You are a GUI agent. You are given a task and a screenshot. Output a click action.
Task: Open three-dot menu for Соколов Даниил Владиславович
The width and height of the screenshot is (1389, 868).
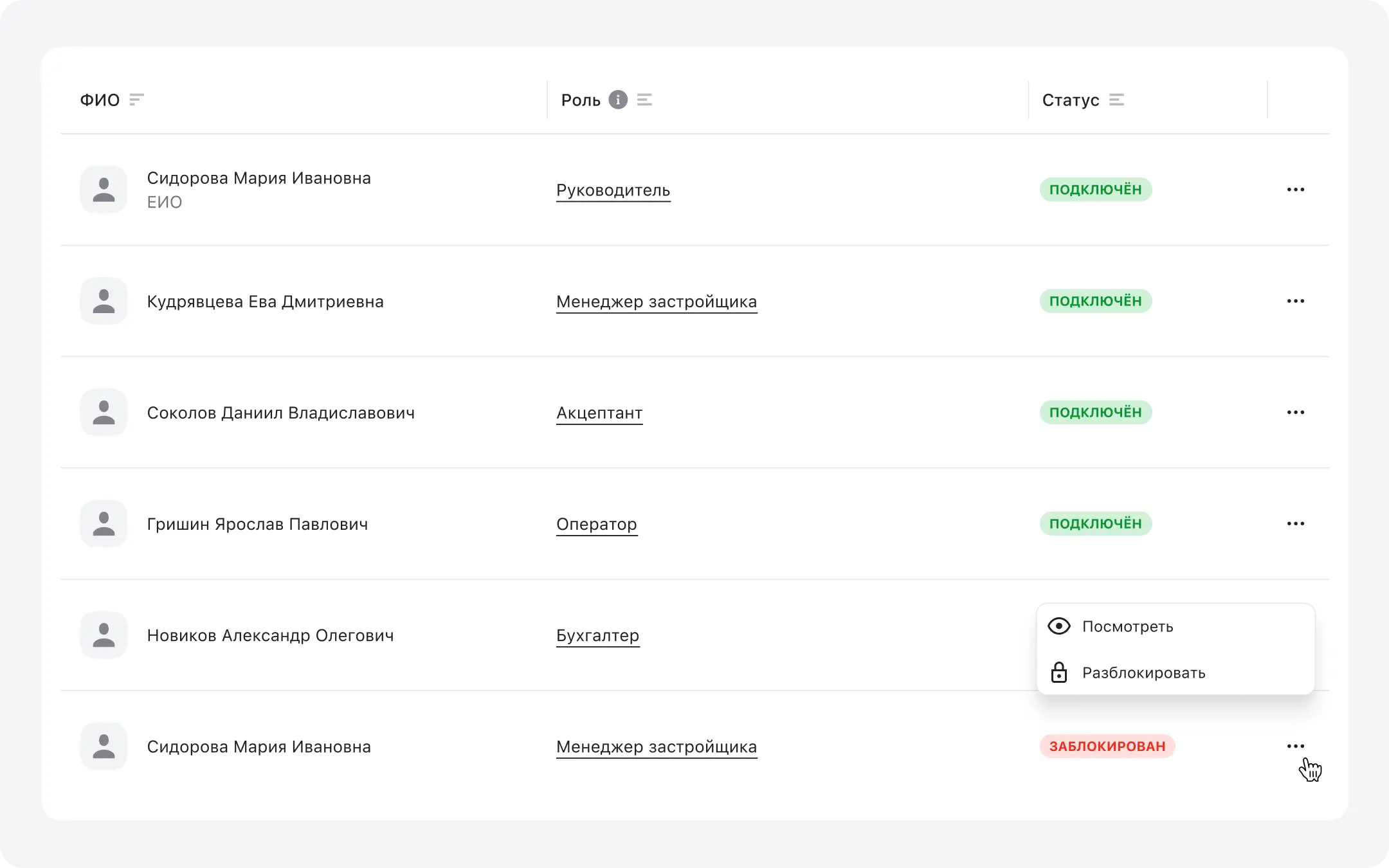tap(1295, 412)
